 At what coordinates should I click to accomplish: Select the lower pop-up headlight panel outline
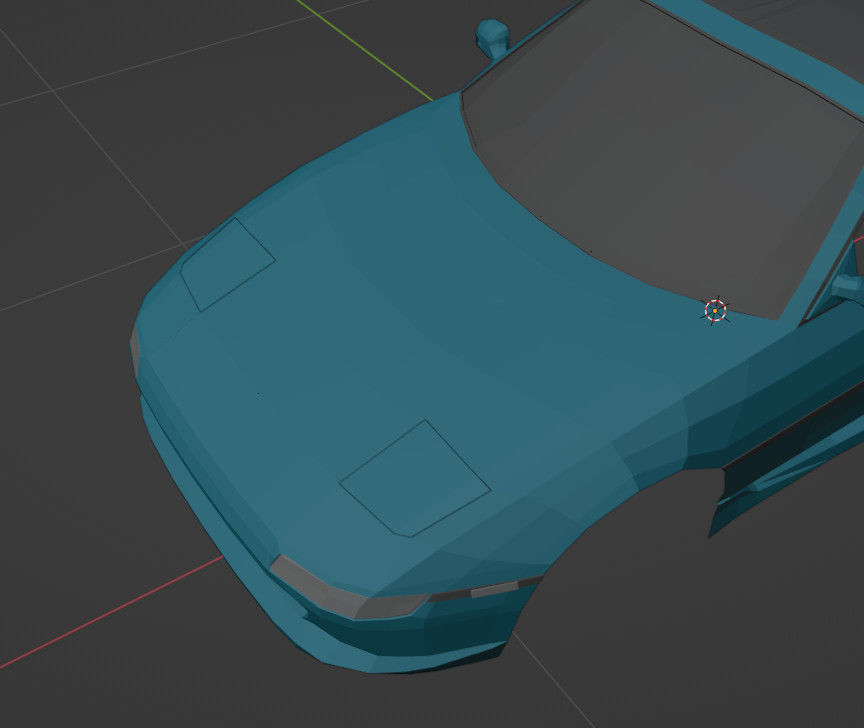[415, 479]
